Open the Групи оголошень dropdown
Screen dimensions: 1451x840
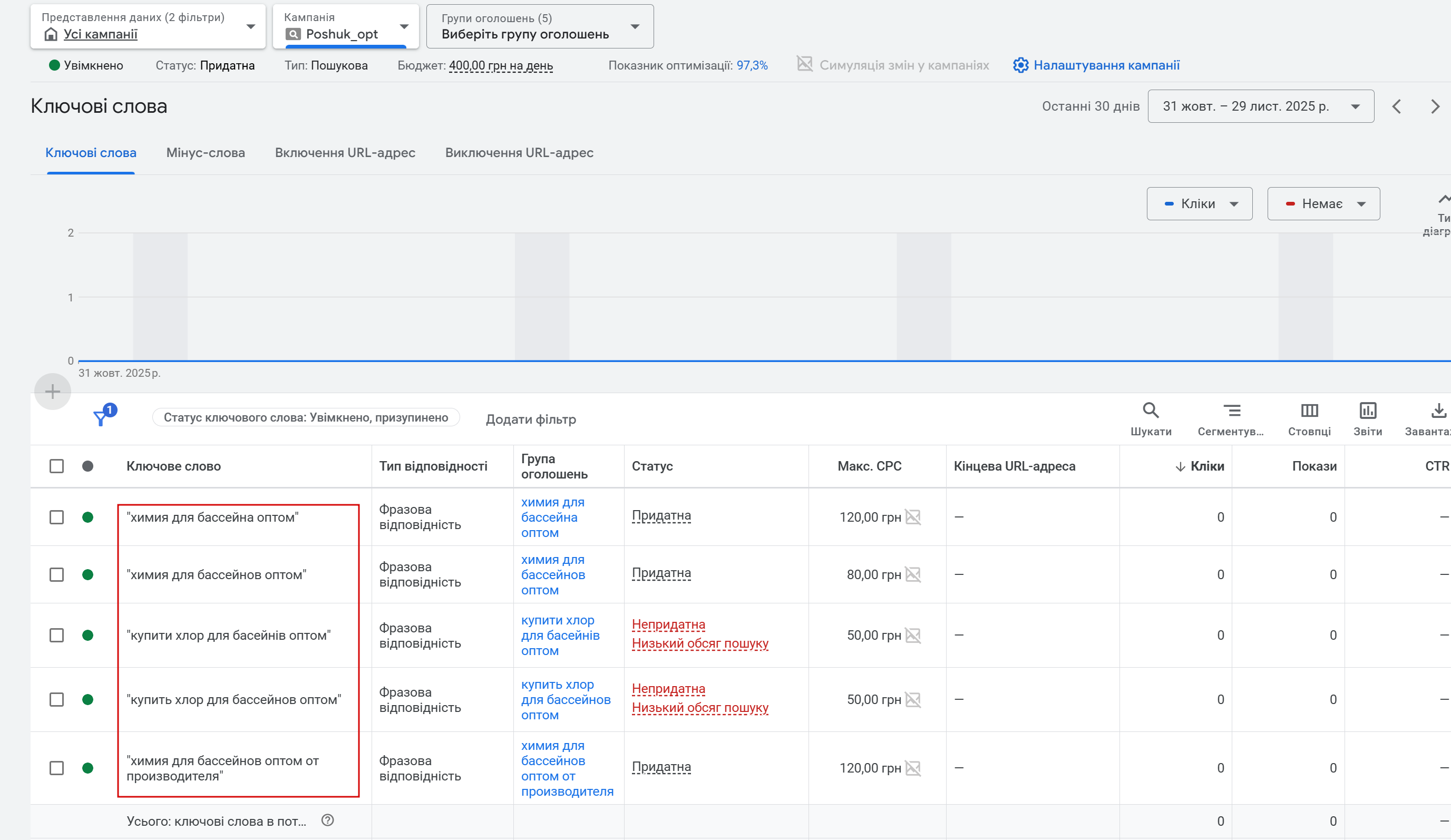pyautogui.click(x=540, y=26)
